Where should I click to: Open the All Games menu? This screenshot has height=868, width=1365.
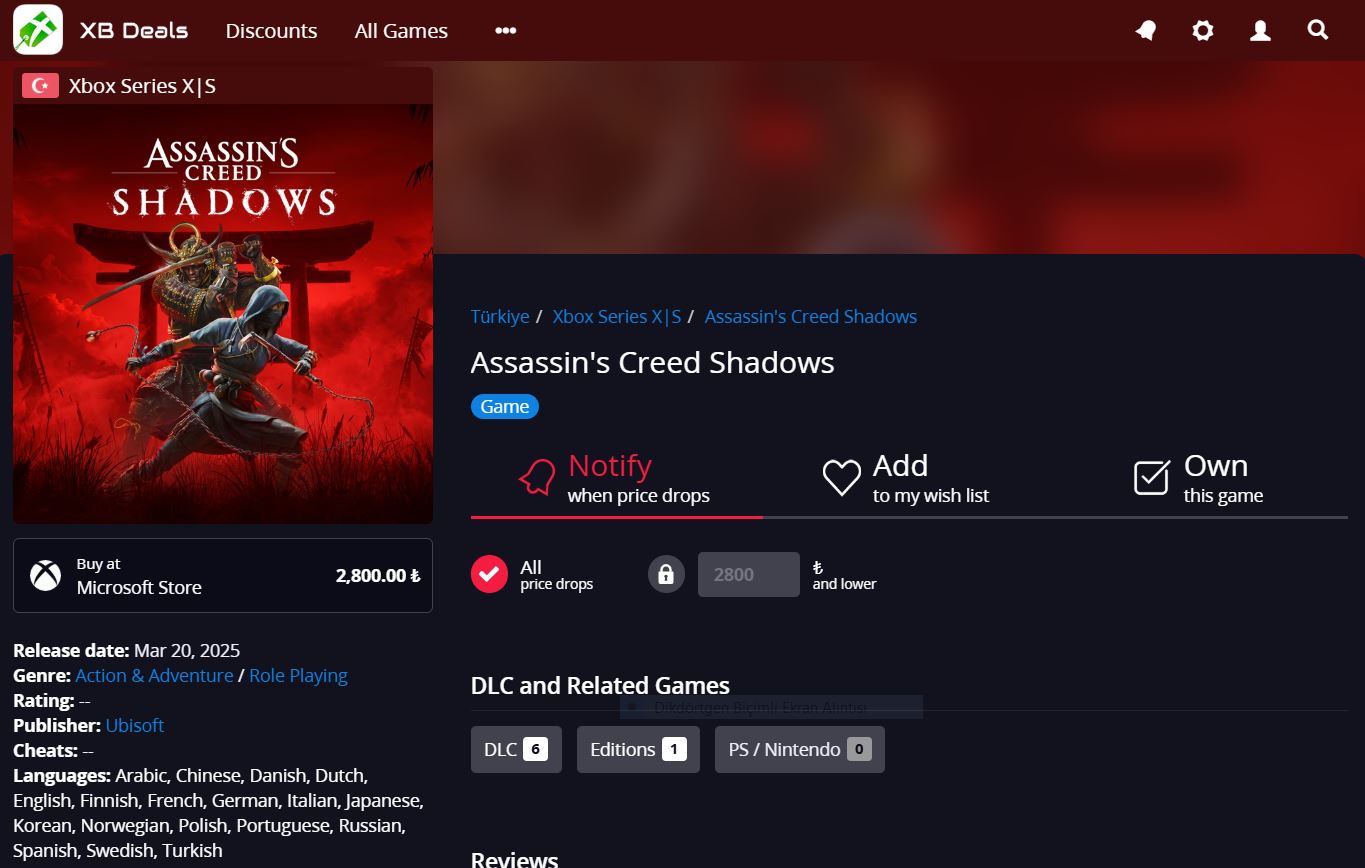click(x=401, y=31)
